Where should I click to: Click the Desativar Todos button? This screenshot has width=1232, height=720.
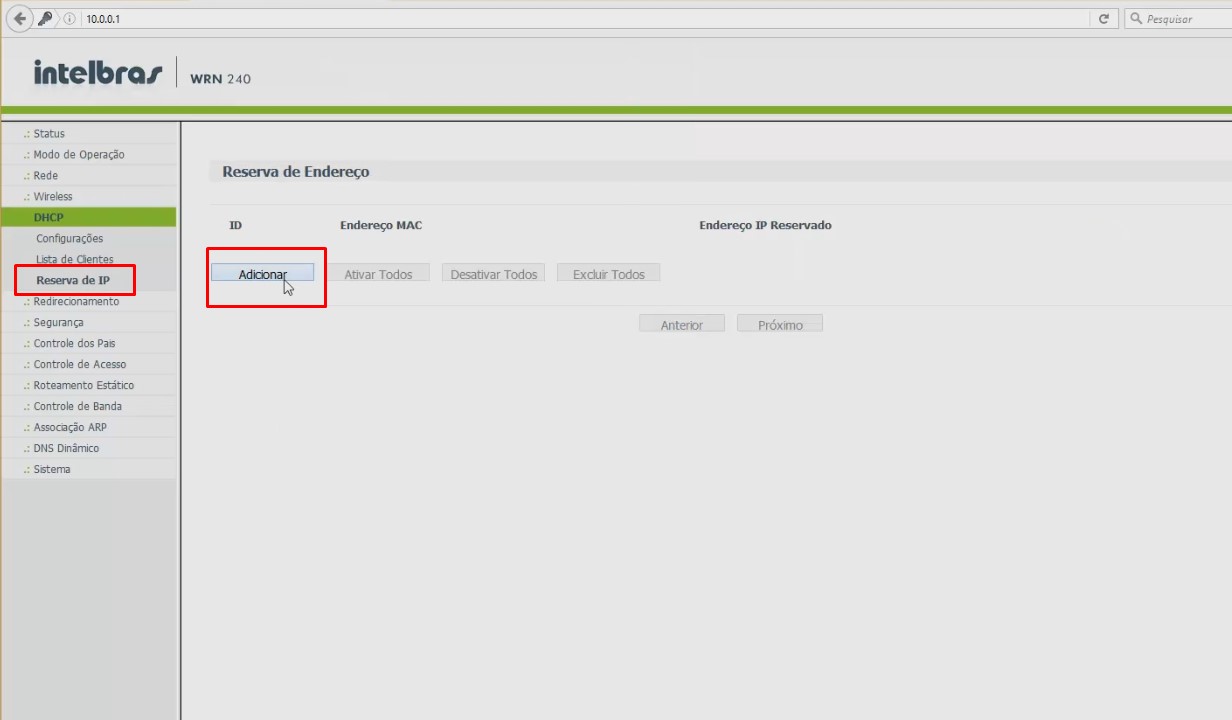494,274
